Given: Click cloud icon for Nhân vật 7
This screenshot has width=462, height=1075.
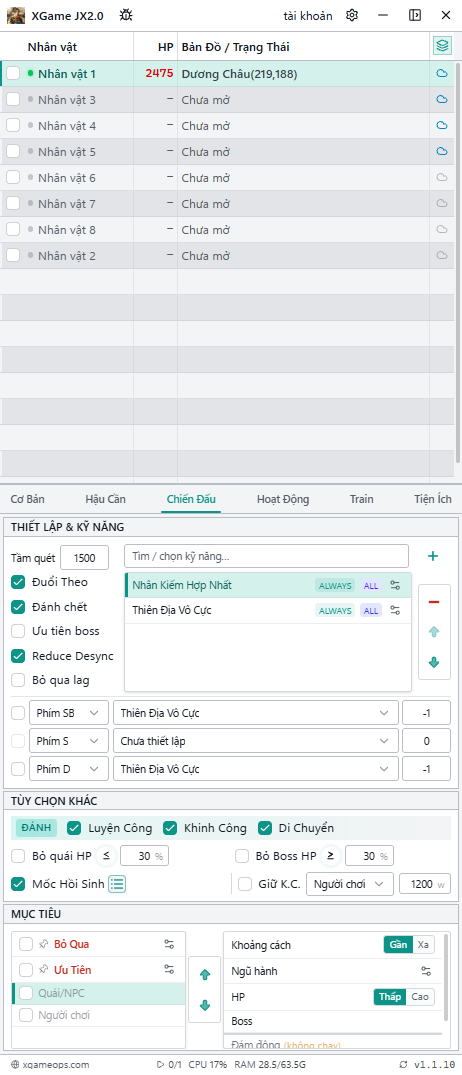Looking at the screenshot, I should pos(442,204).
